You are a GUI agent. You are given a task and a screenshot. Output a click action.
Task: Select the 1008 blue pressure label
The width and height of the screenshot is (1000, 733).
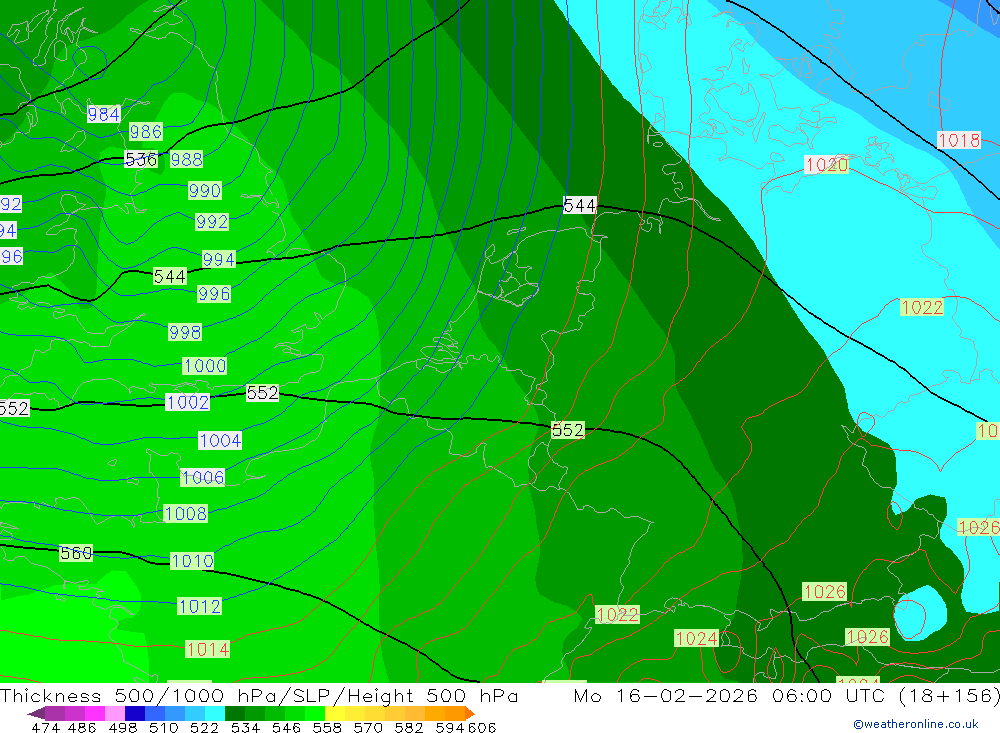point(186,514)
